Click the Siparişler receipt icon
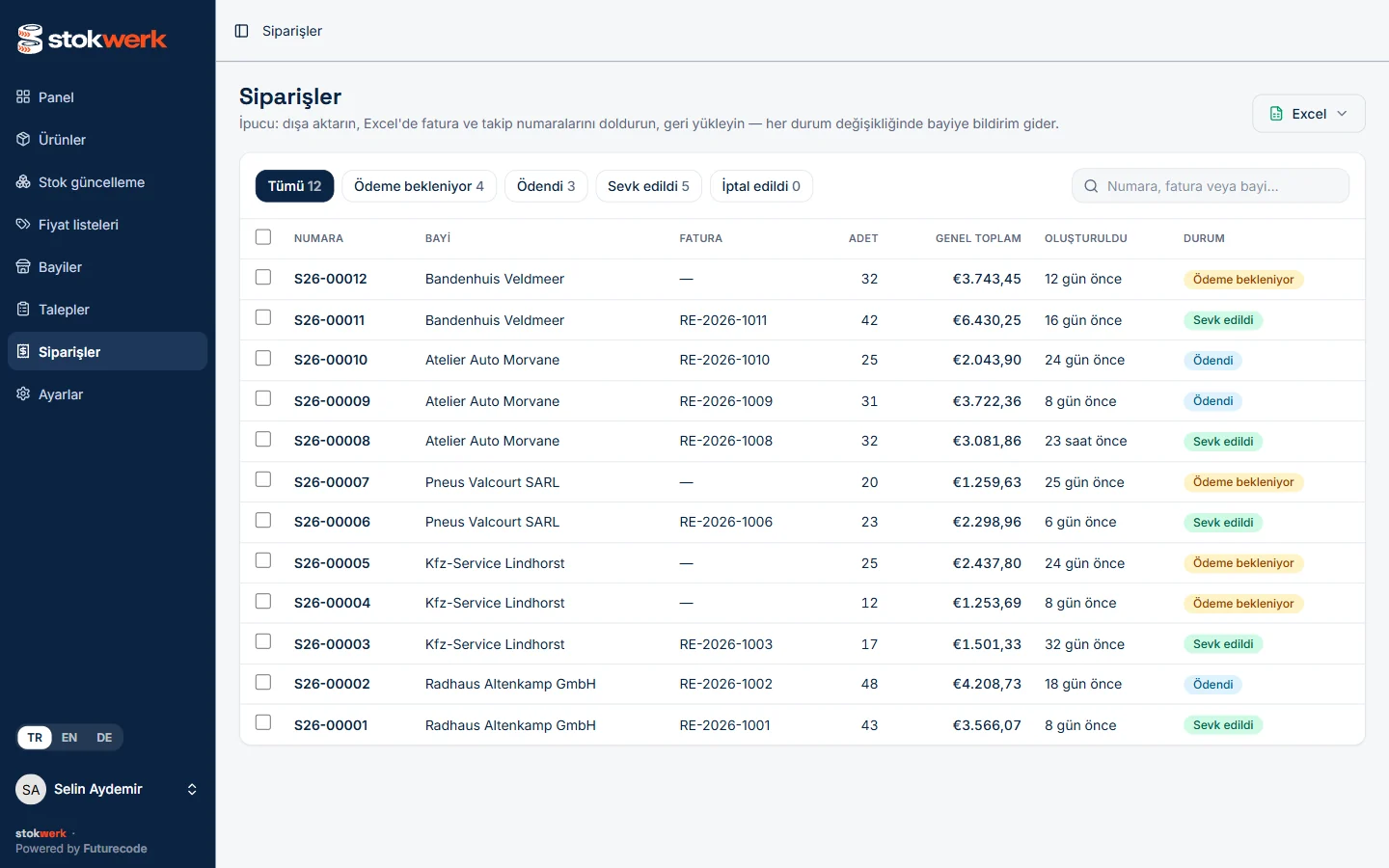The height and width of the screenshot is (868, 1389). pyautogui.click(x=23, y=351)
